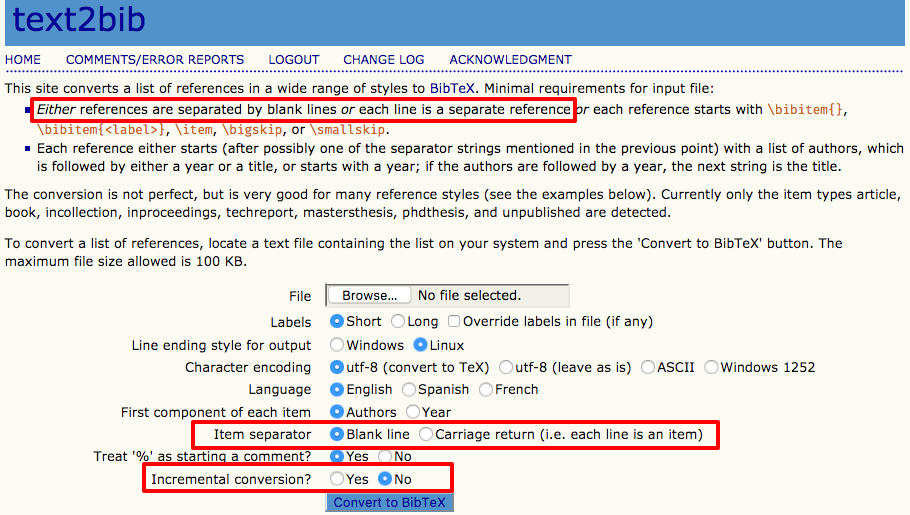This screenshot has height=515, width=910.
Task: Select utf-8 (leave as is) encoding
Action: point(506,367)
